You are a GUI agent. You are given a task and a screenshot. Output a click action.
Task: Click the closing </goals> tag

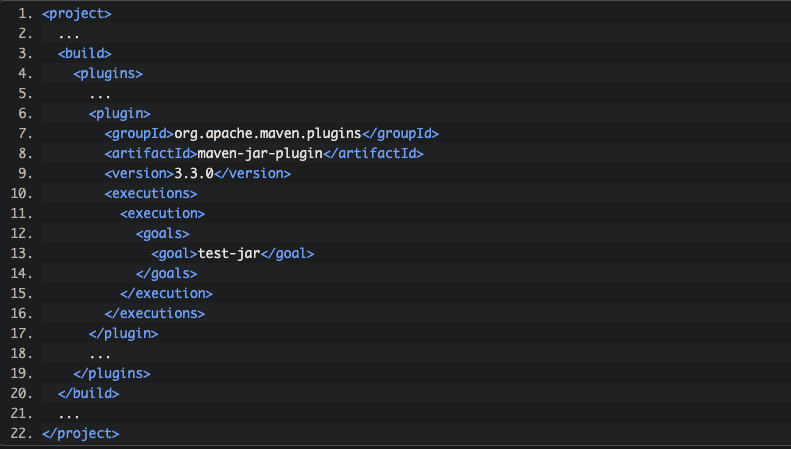pos(166,273)
